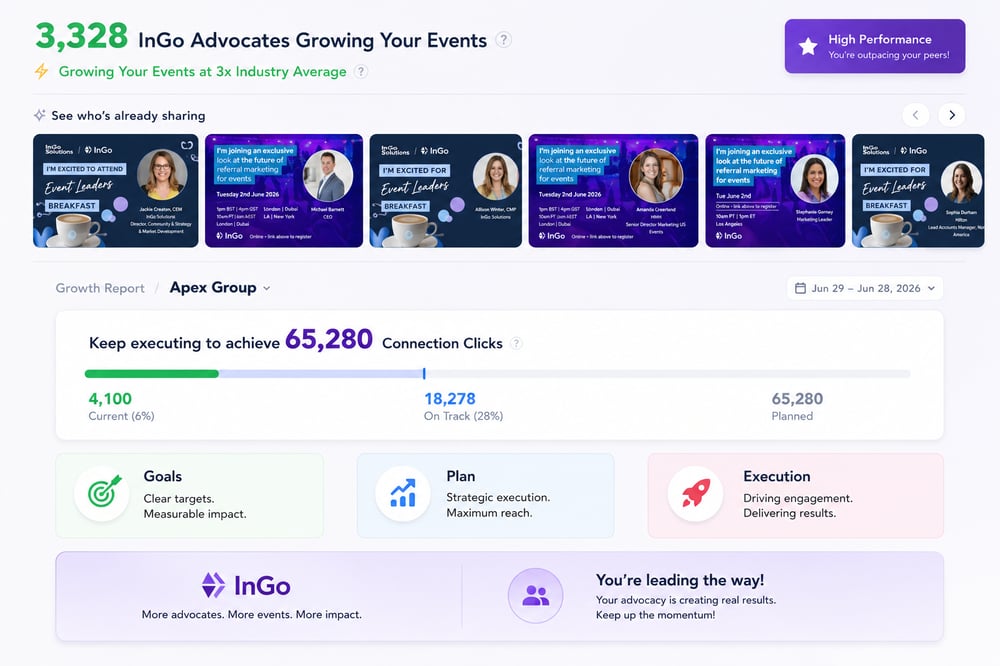Viewport: 1000px width, 666px height.
Task: Click help icon beside InGo Advocates heading
Action: coord(503,40)
